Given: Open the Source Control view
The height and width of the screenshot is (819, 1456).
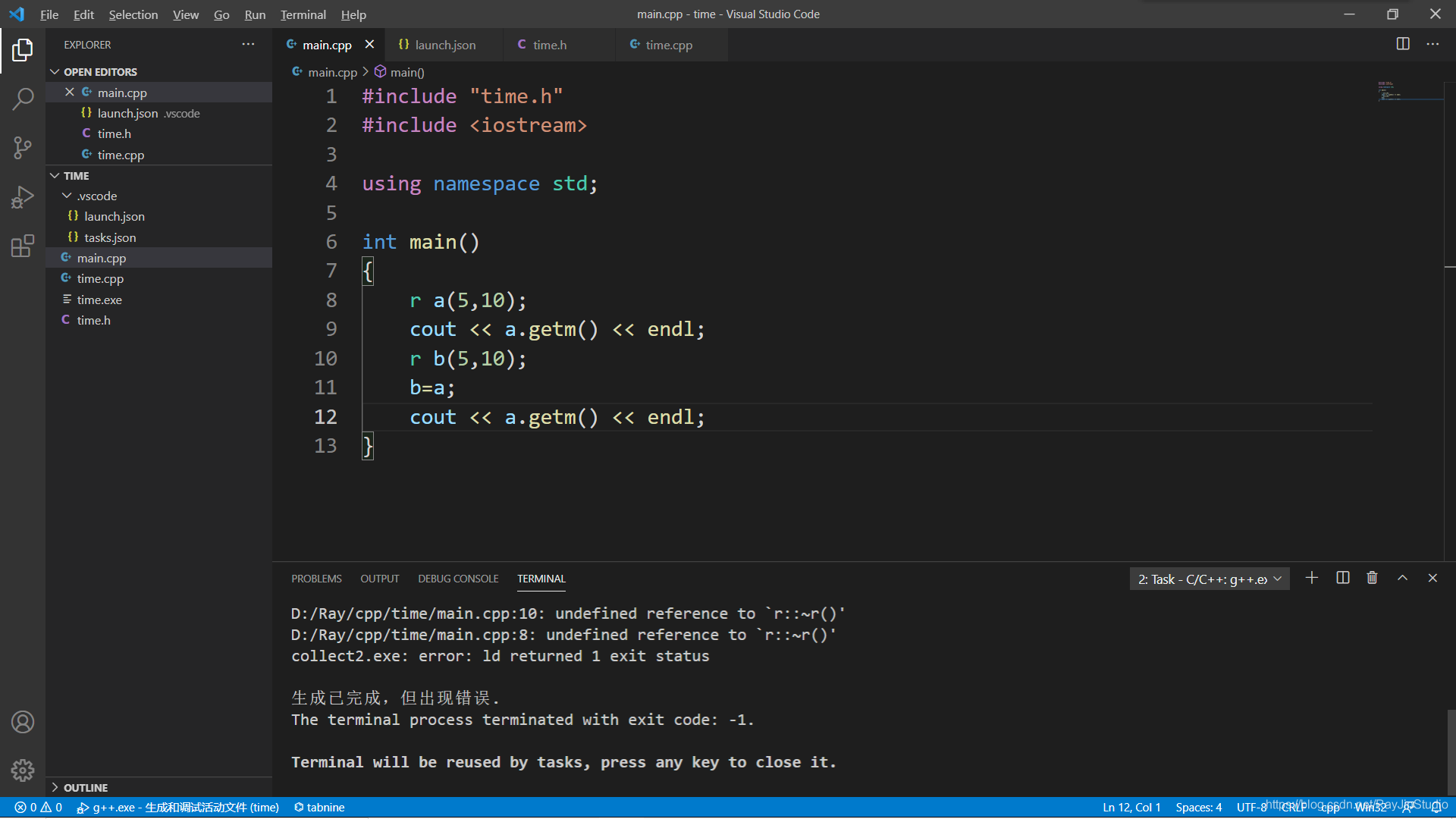Looking at the screenshot, I should click(23, 148).
